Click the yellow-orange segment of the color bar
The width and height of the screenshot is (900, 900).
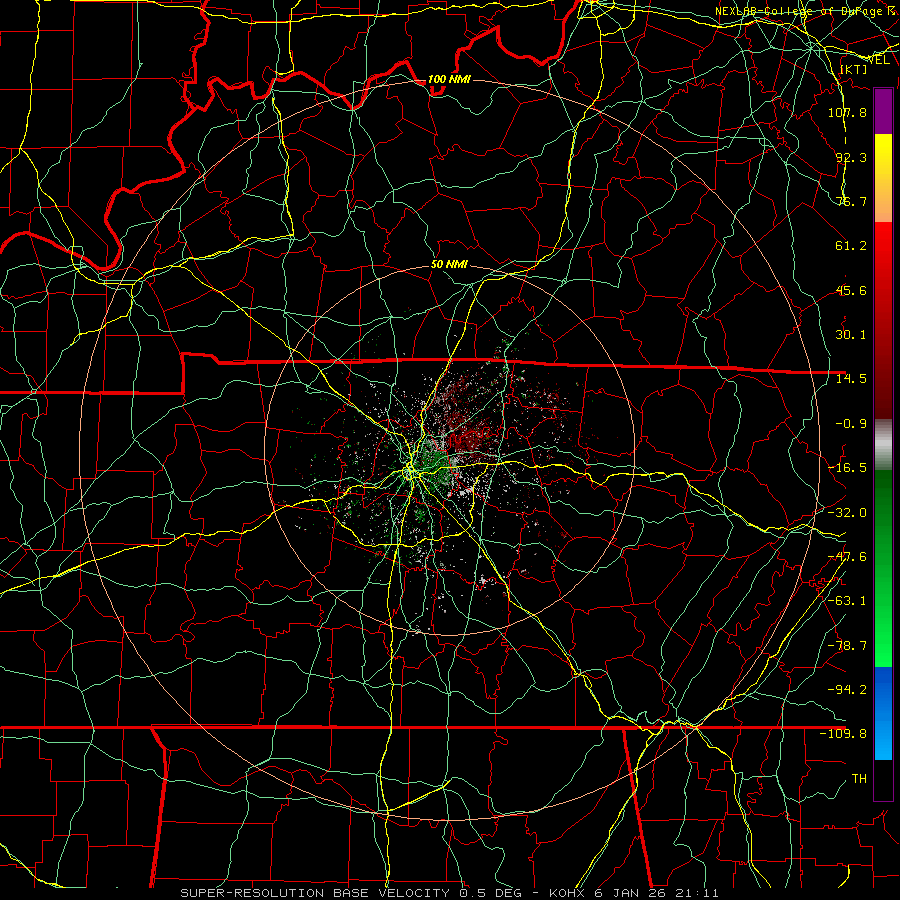click(883, 178)
